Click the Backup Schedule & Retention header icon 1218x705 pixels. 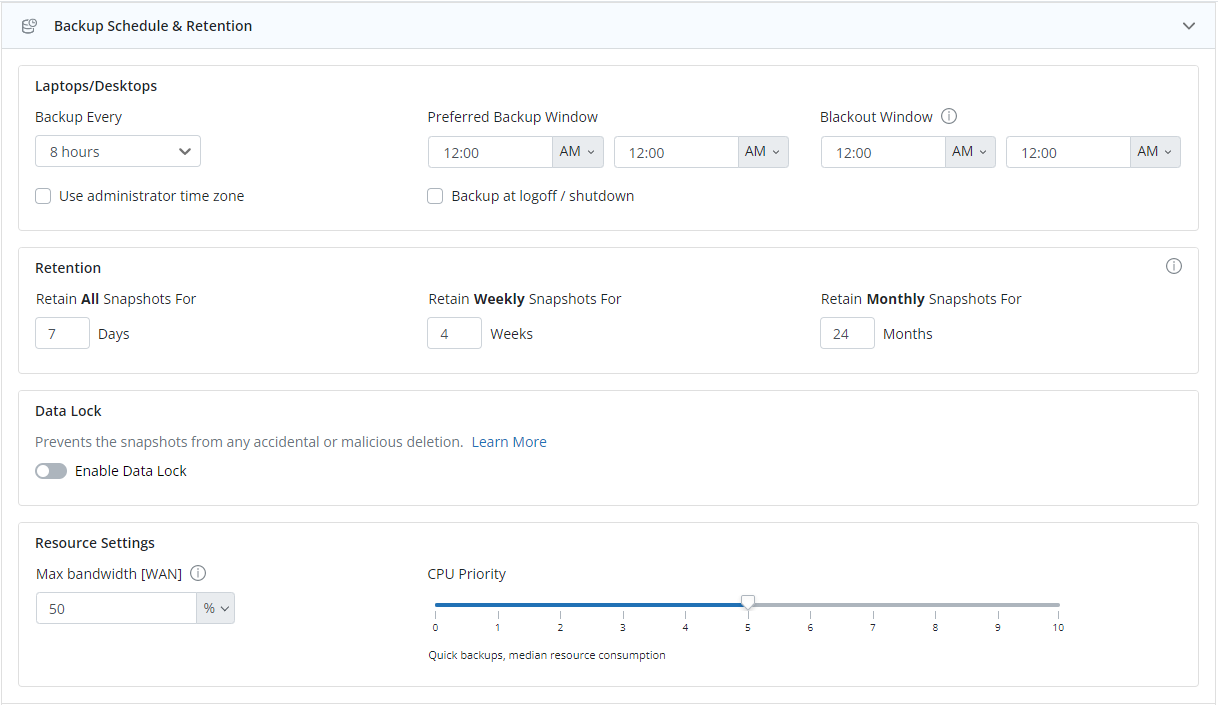(x=30, y=26)
